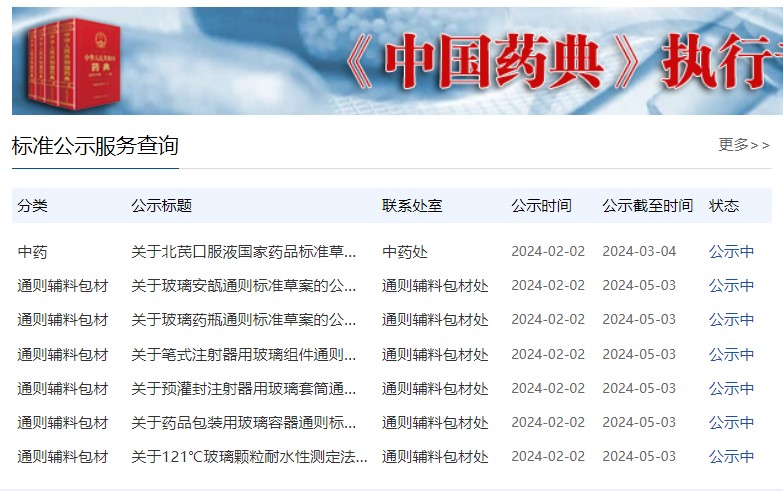
Task: Click the 更多>> link
Action: tap(744, 145)
